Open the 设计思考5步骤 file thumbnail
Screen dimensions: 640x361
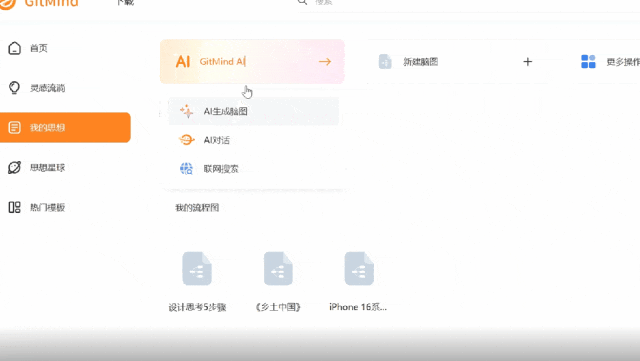[x=197, y=269]
